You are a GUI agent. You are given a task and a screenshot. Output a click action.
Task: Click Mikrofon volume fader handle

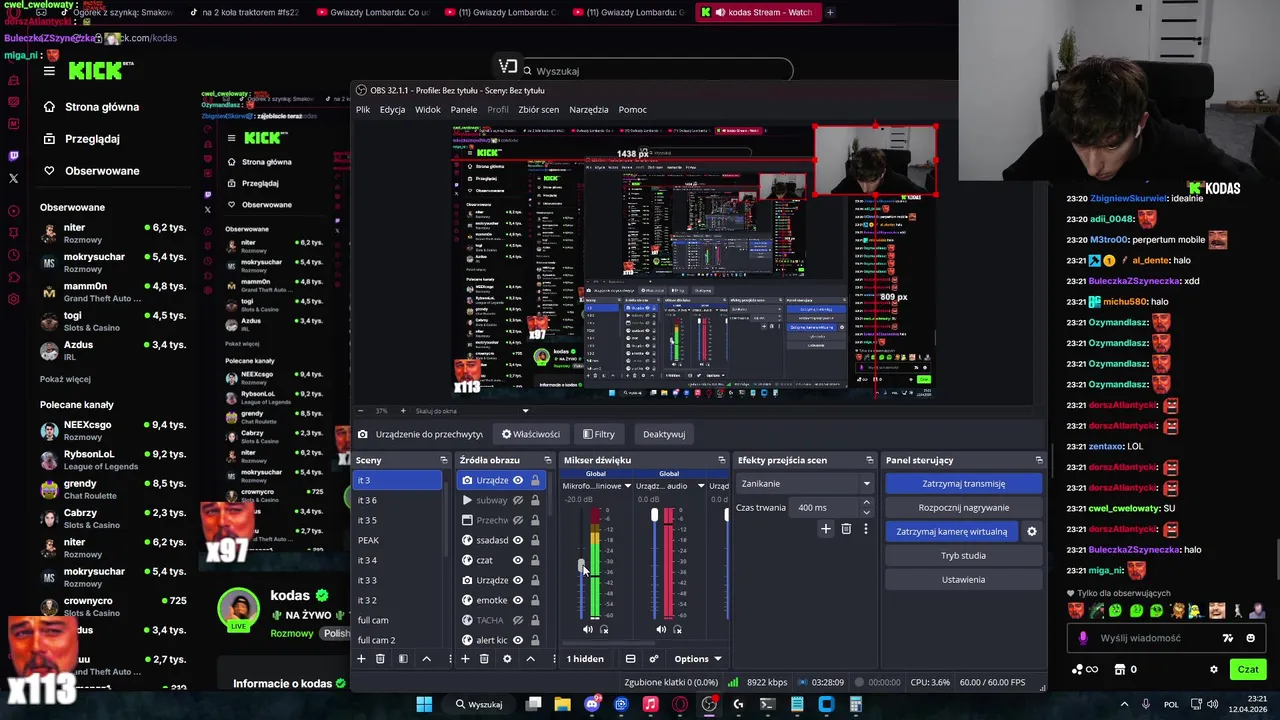(x=581, y=566)
